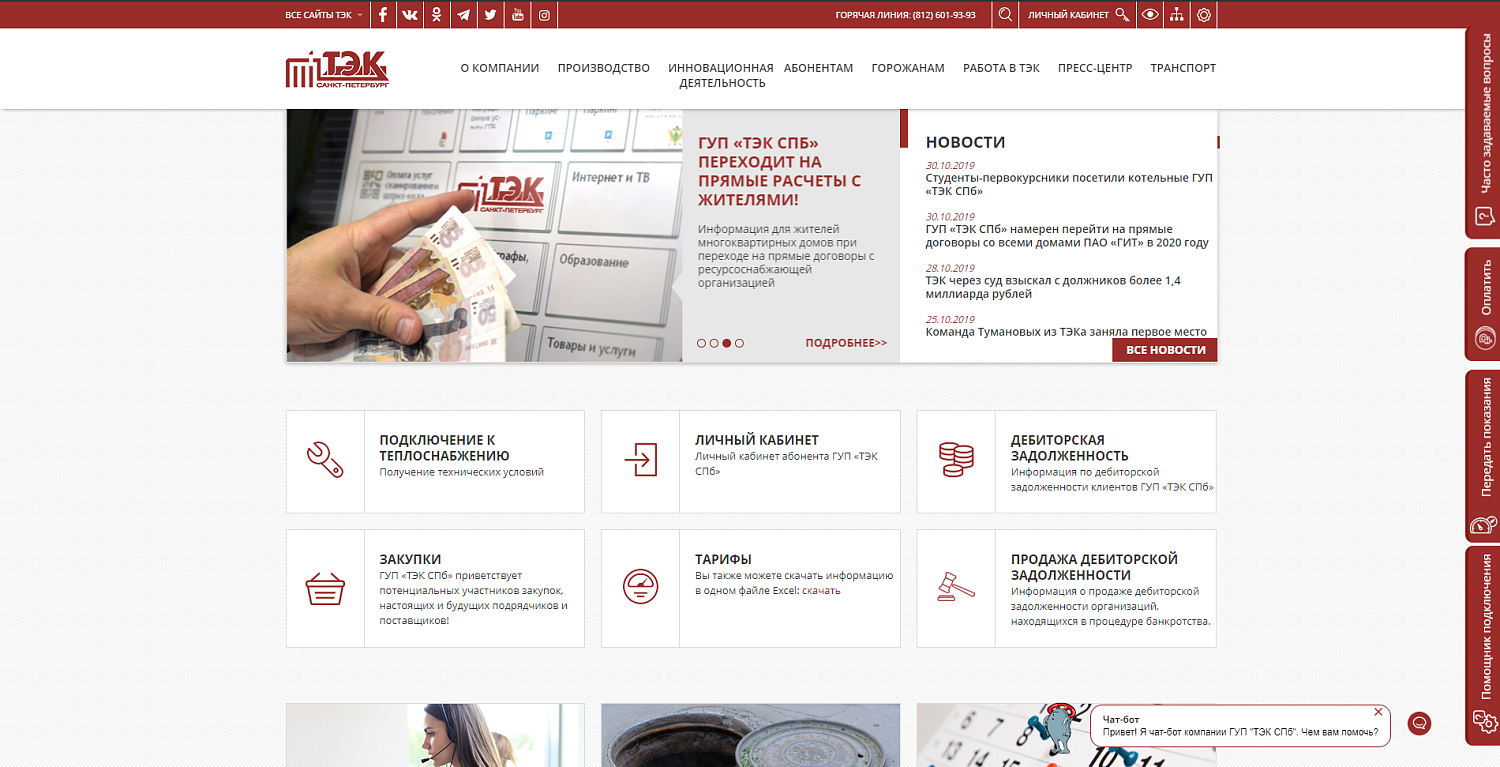
Task: Click the call-center operator photo thumbnail
Action: coord(435,735)
